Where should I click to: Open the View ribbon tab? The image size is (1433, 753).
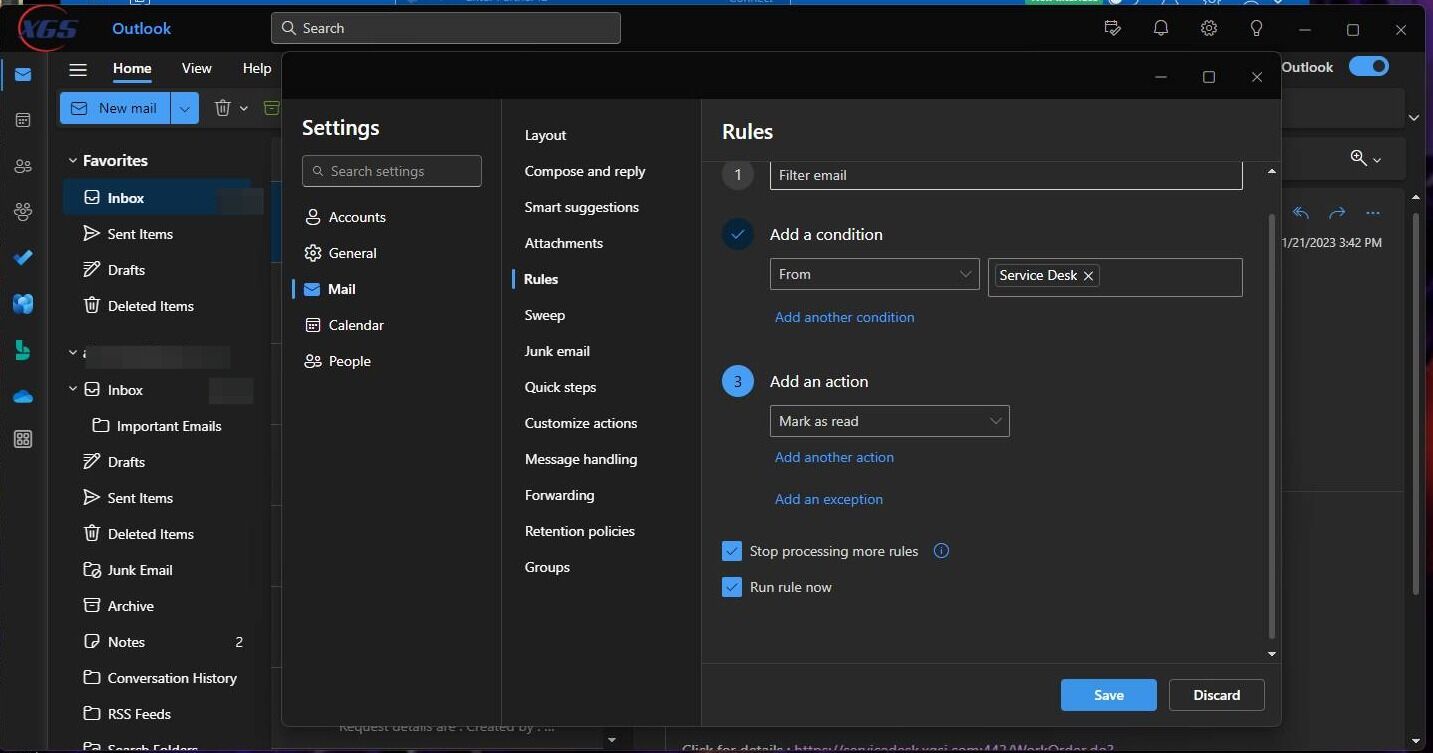tap(196, 68)
